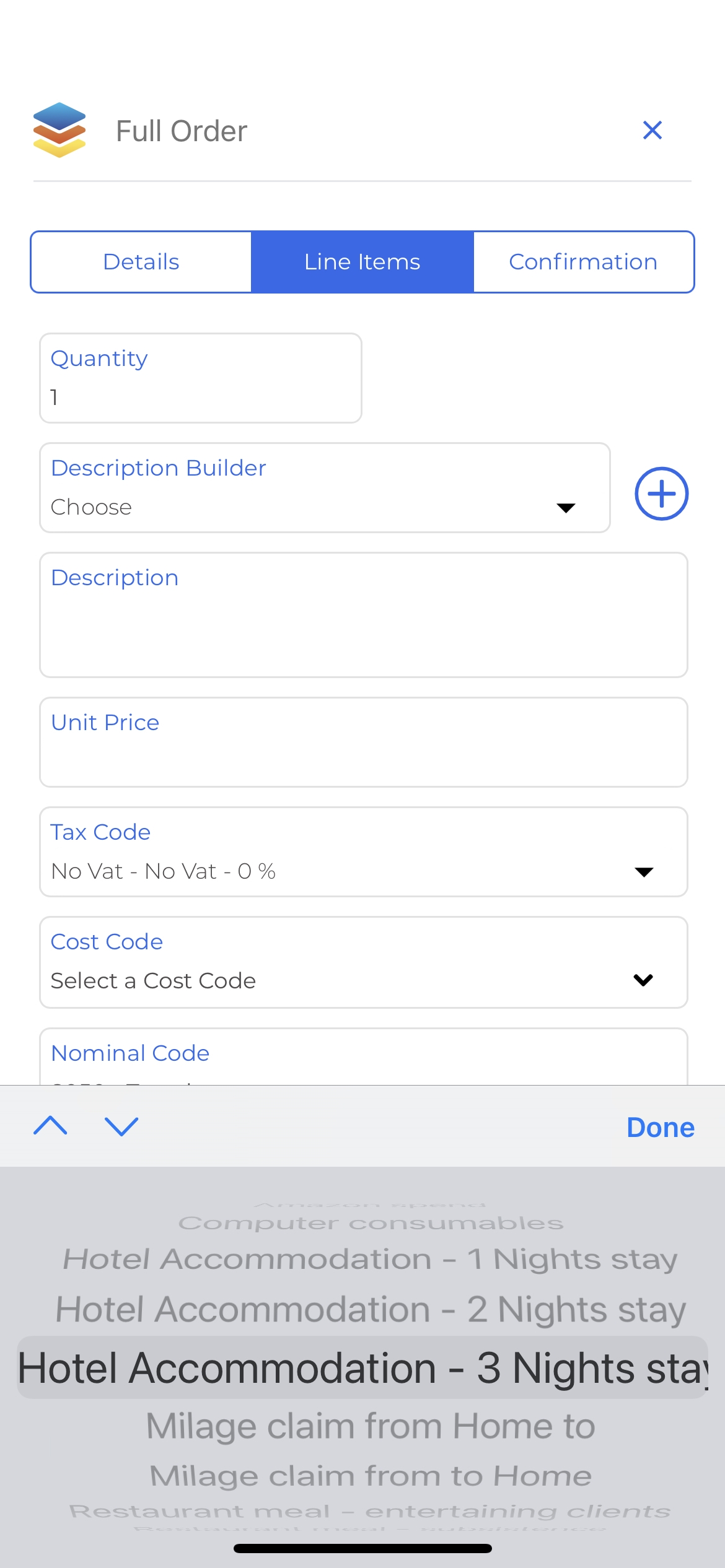Focus the Quantity input field

201,378
